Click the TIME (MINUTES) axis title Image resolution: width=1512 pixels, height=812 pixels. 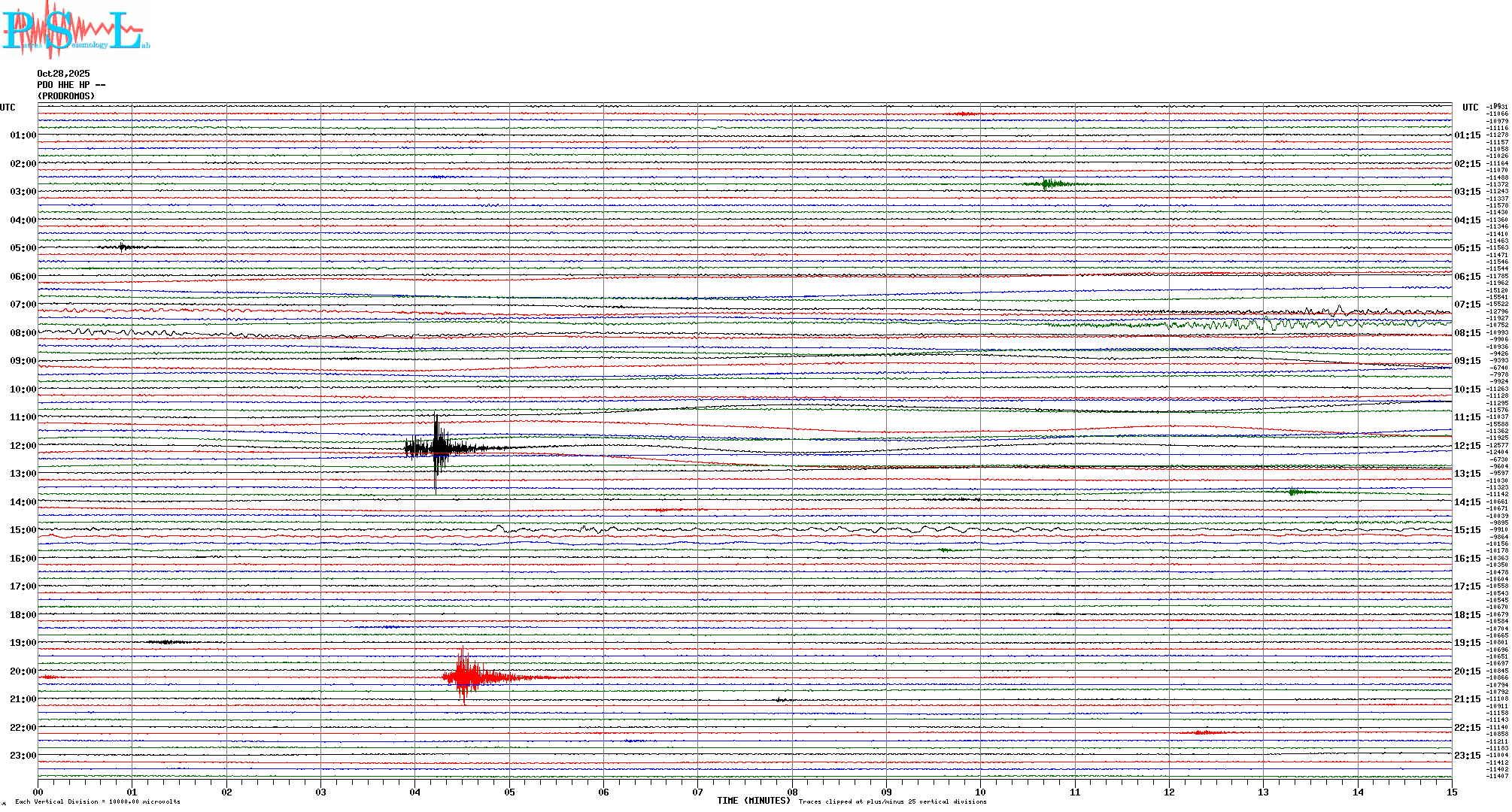point(753,801)
